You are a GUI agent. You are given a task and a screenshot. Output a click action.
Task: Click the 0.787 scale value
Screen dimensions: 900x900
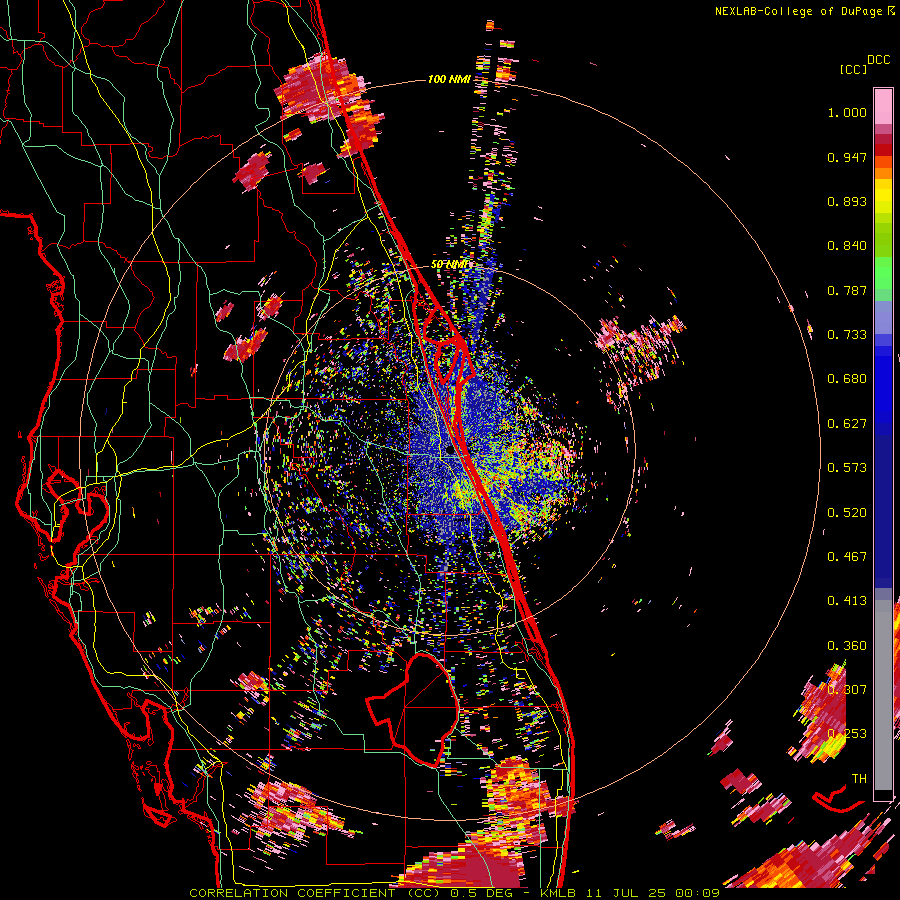point(847,290)
